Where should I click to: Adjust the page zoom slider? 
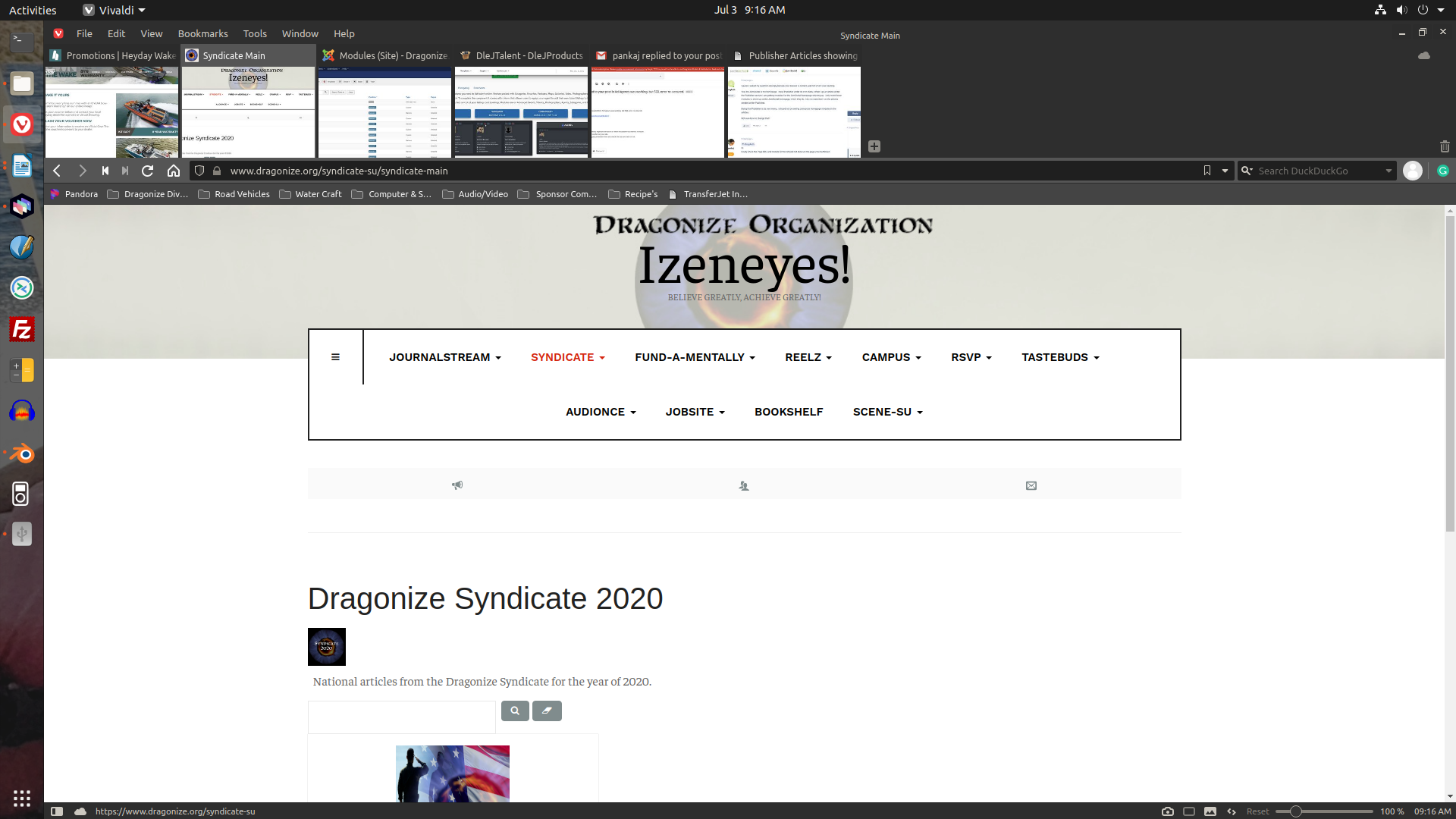[x=1296, y=811]
